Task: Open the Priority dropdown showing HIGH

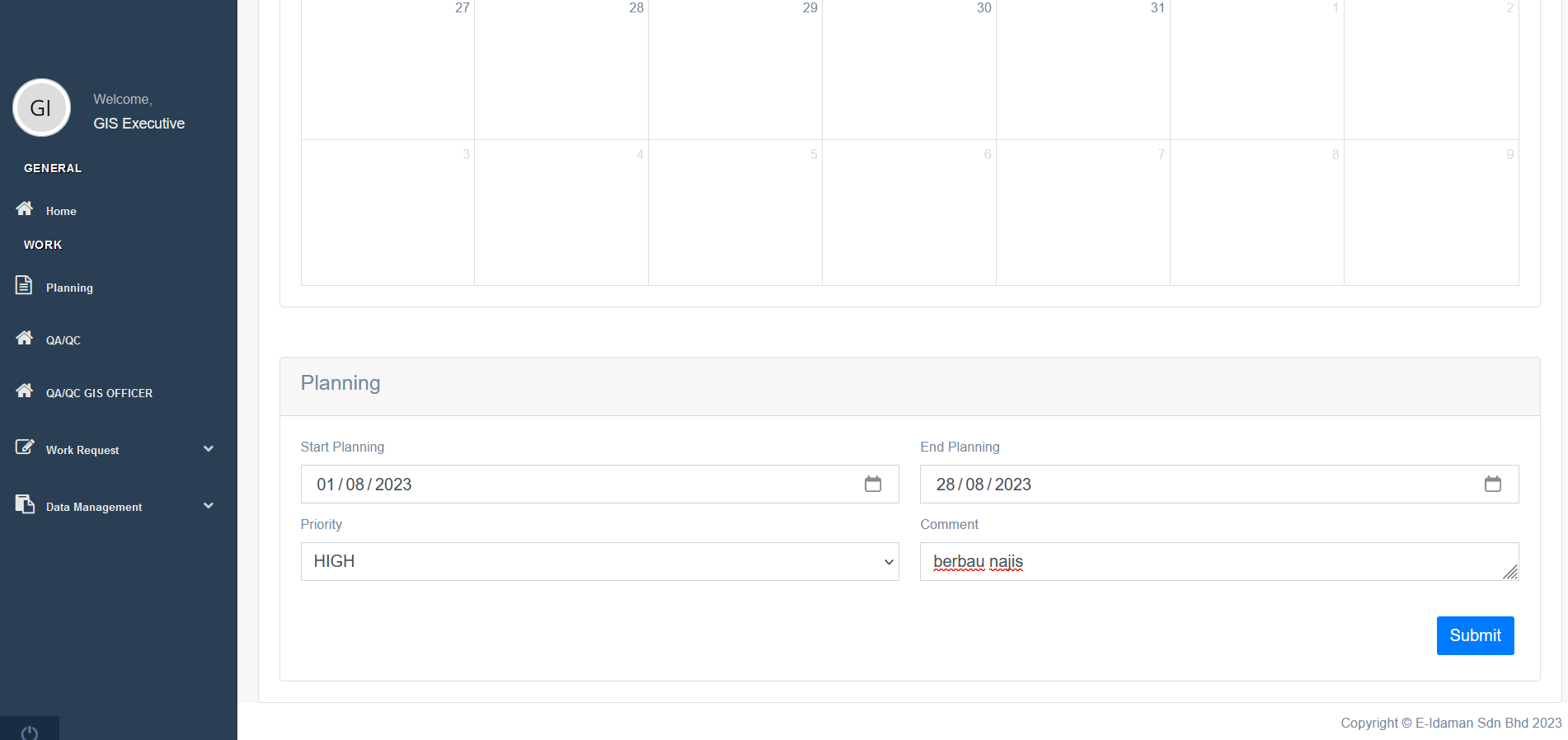Action: click(599, 561)
